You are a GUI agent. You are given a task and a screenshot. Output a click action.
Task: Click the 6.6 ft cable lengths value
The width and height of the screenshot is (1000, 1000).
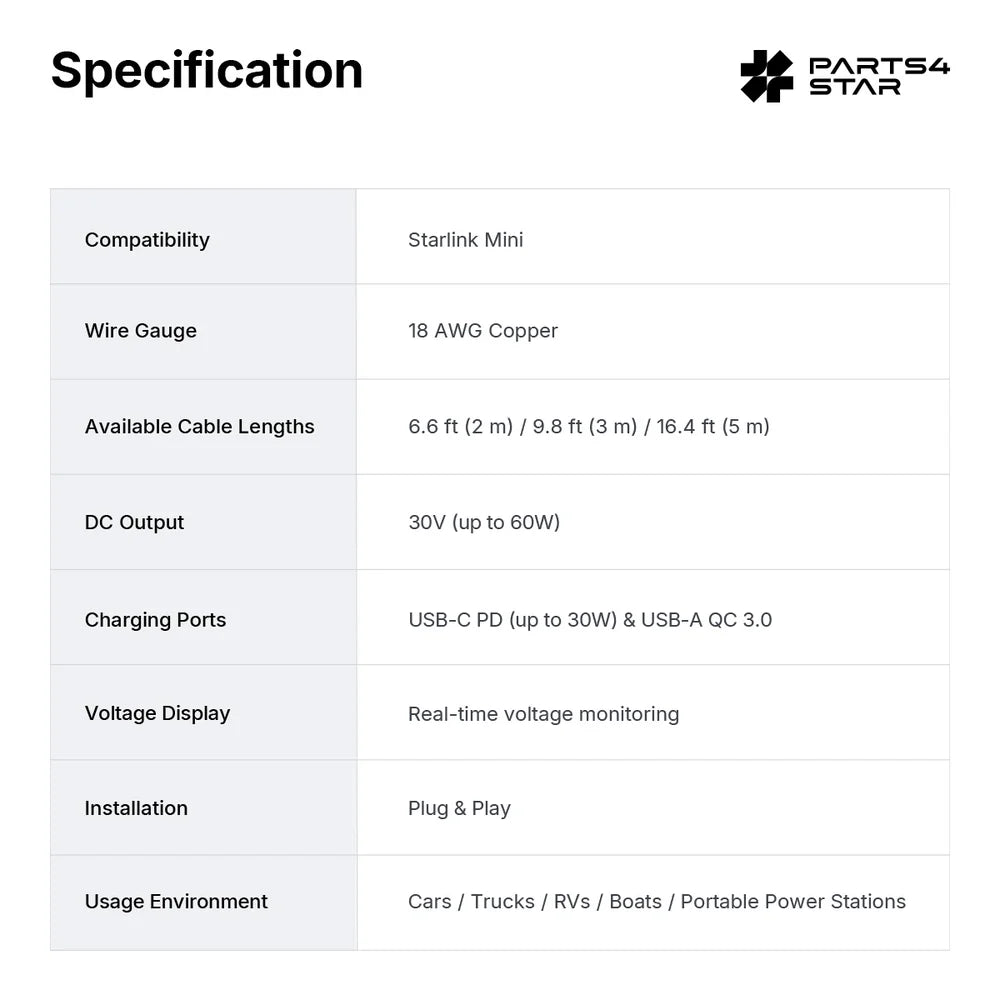589,426
